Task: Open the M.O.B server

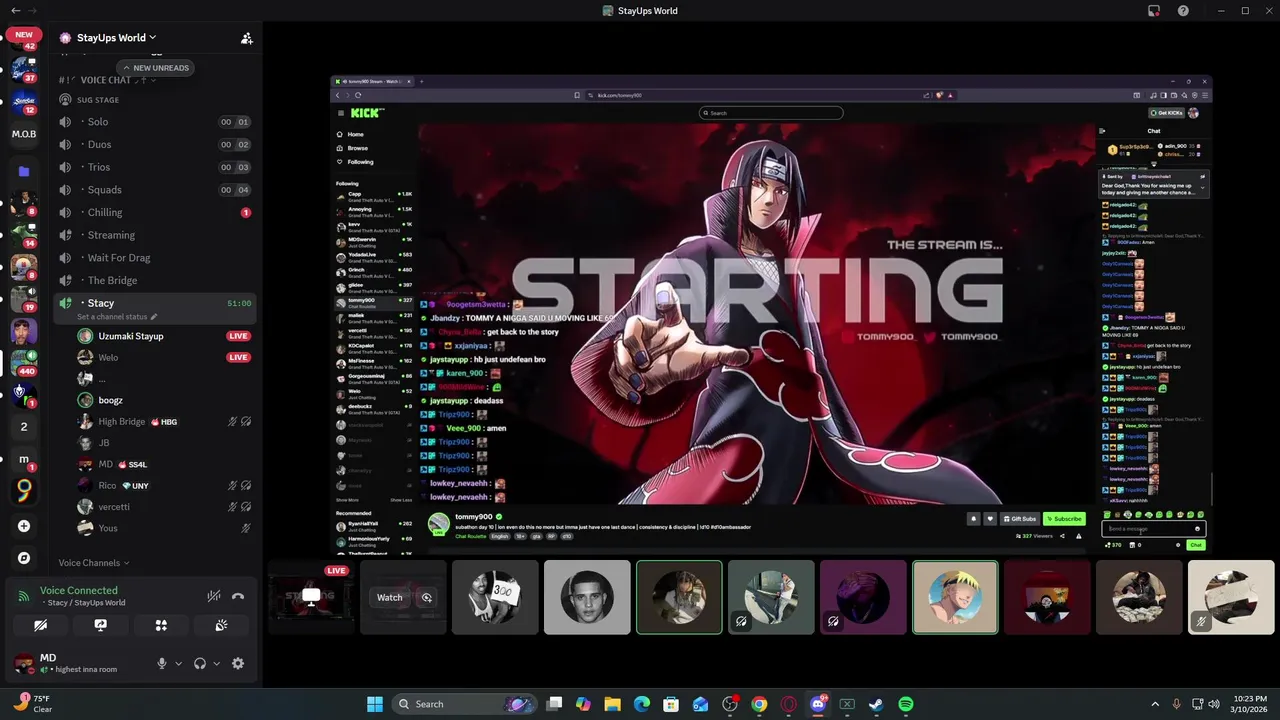Action: (x=24, y=134)
